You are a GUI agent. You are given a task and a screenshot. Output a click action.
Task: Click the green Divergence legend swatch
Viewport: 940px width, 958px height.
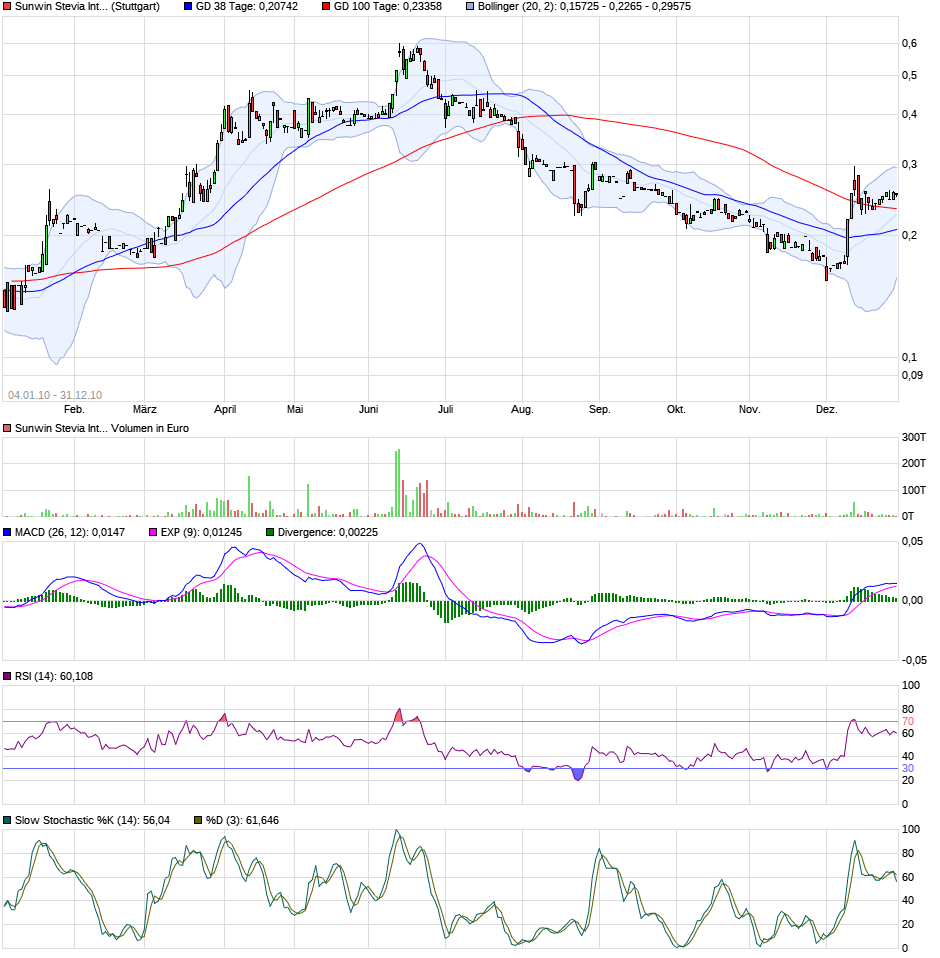point(270,532)
